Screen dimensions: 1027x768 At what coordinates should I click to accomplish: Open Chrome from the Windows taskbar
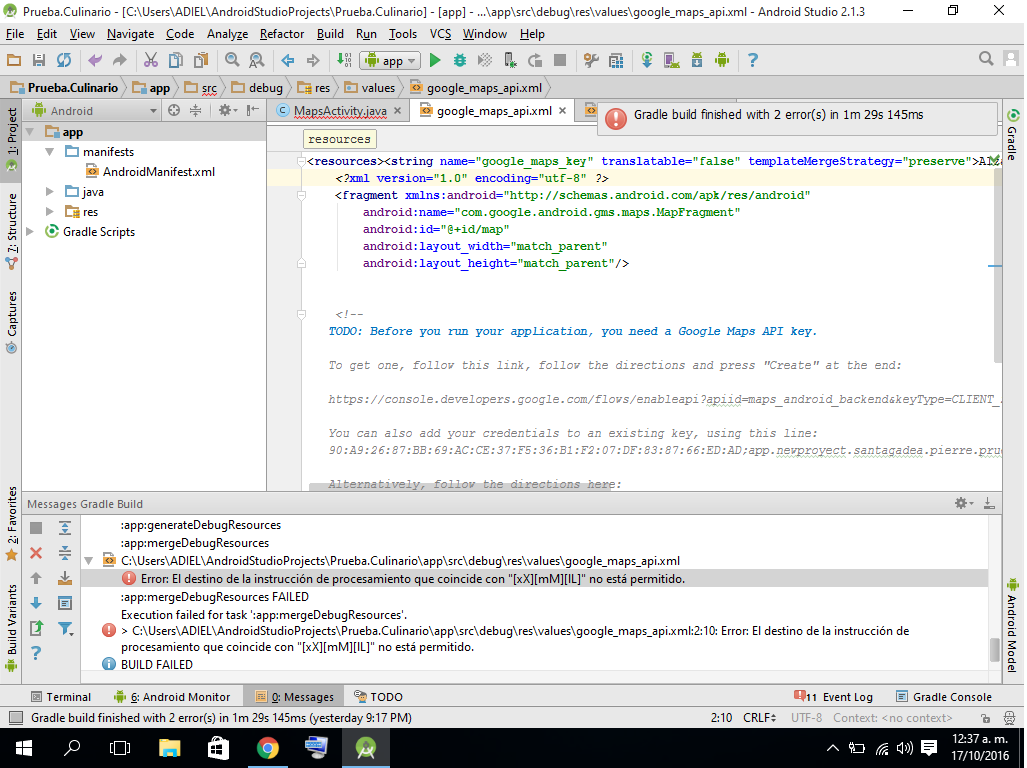coord(267,748)
